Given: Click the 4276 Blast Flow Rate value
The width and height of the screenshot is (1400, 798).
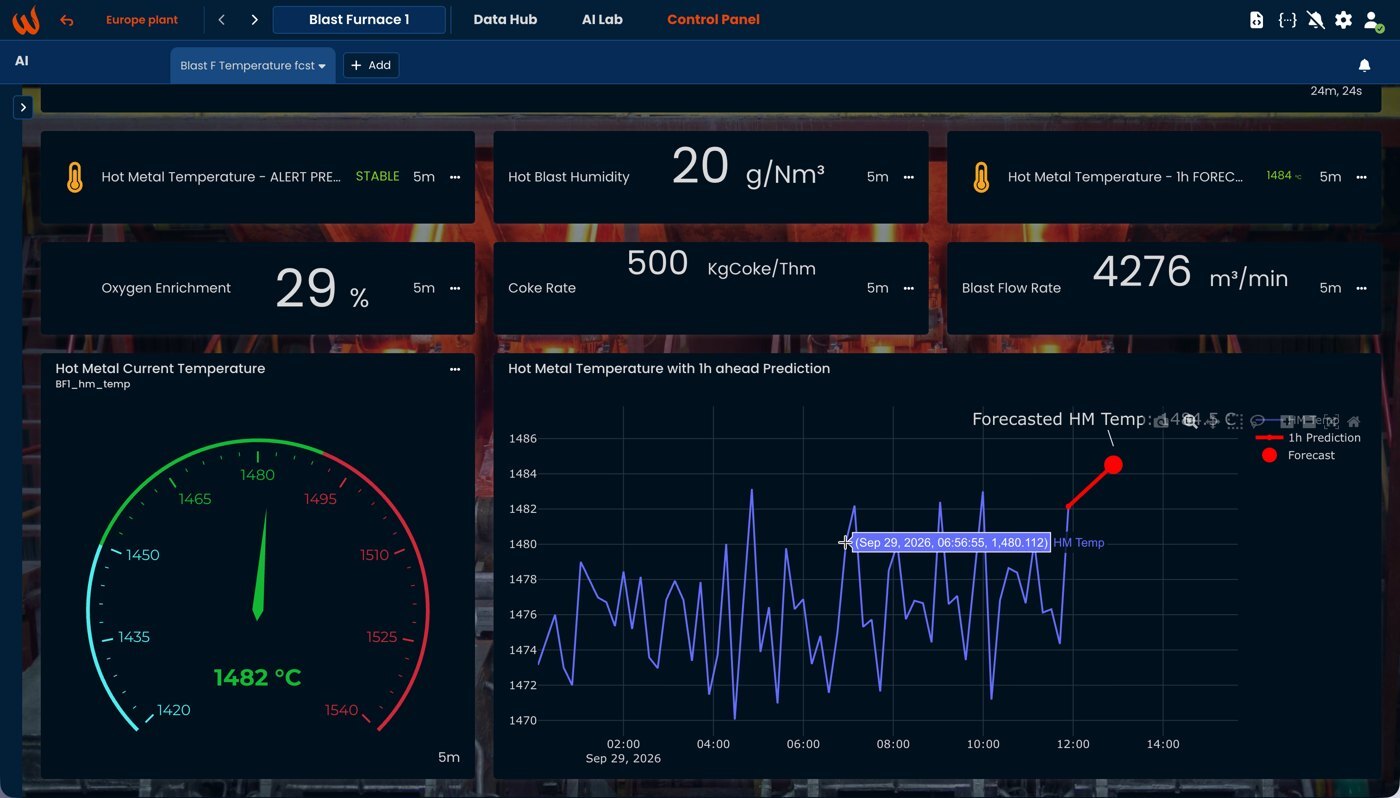Looking at the screenshot, I should pos(1142,271).
